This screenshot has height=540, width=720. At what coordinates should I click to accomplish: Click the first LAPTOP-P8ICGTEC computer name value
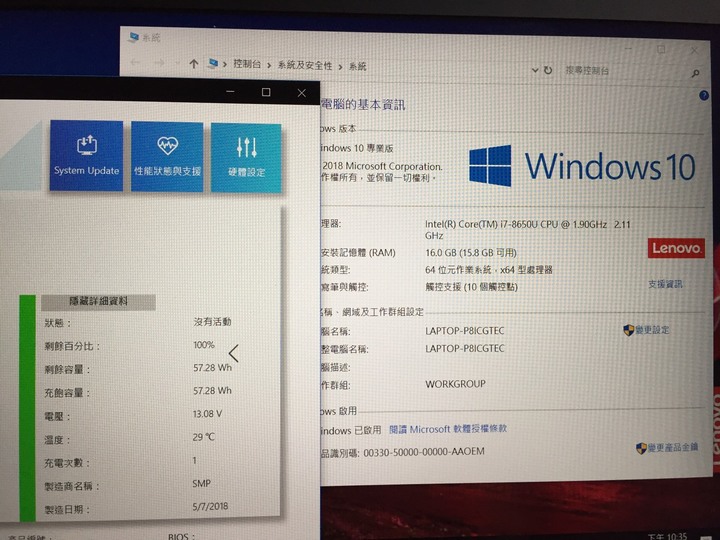(x=465, y=331)
